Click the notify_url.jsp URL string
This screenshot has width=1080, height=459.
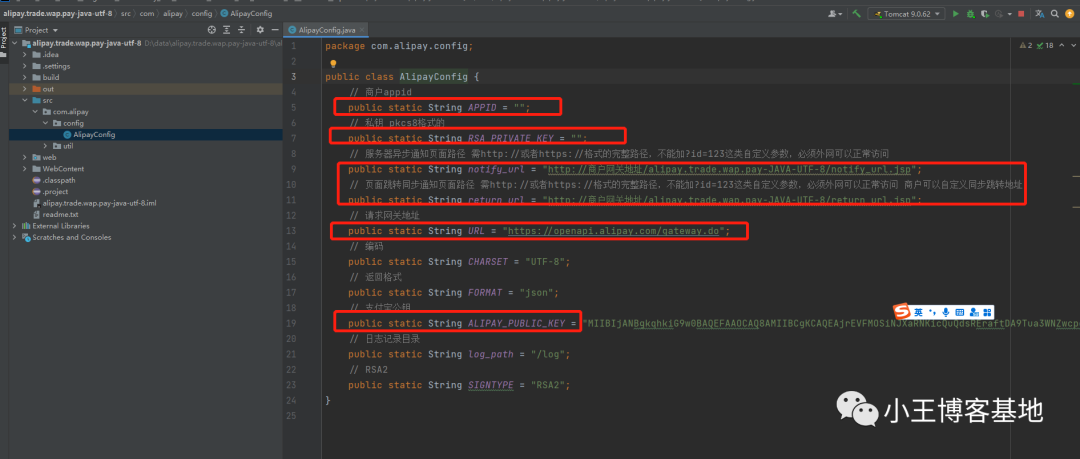731,169
